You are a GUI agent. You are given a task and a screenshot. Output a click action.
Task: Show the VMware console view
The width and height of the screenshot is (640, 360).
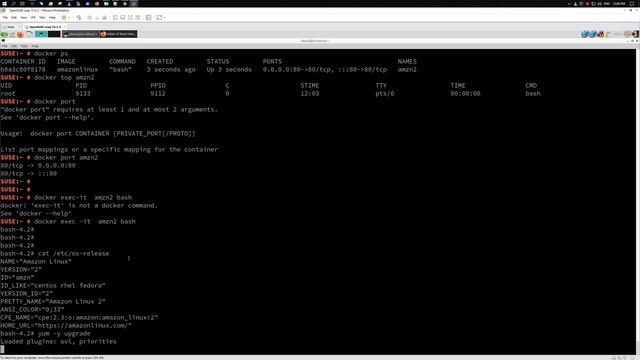[149, 18]
